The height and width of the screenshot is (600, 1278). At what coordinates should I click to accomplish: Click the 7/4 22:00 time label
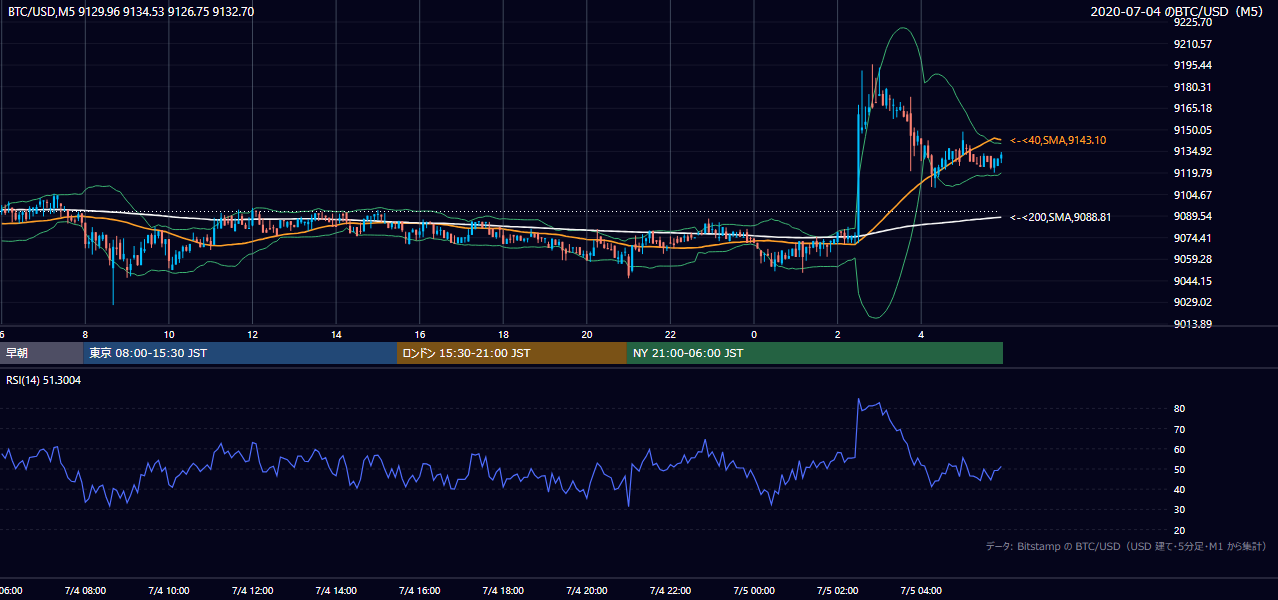pos(670,590)
